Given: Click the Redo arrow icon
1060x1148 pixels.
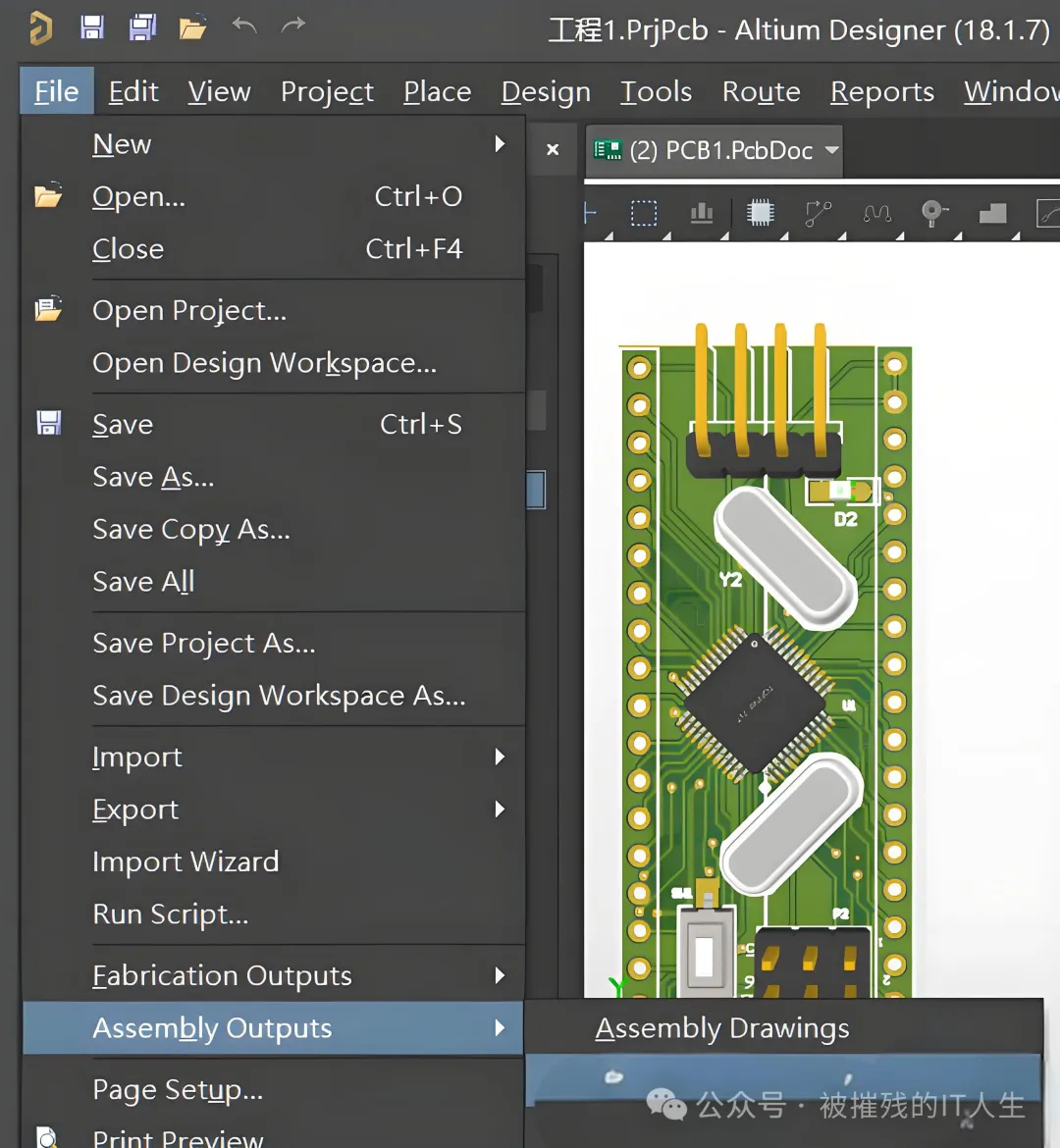Looking at the screenshot, I should 293,26.
